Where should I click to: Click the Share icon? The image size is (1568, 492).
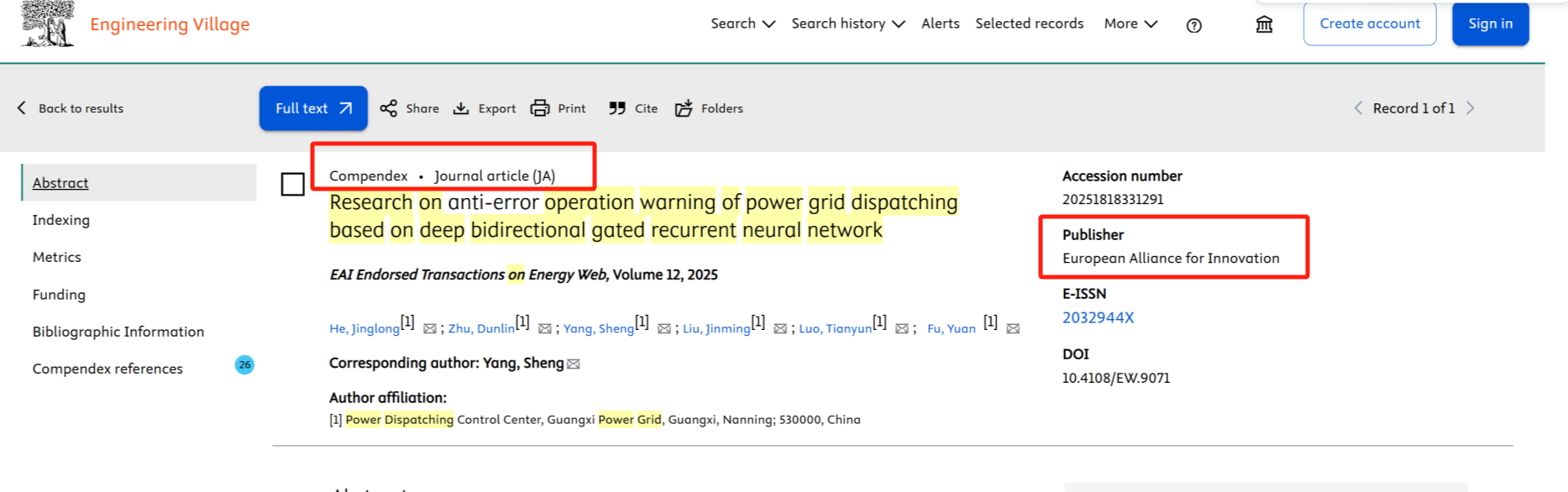pyautogui.click(x=388, y=108)
